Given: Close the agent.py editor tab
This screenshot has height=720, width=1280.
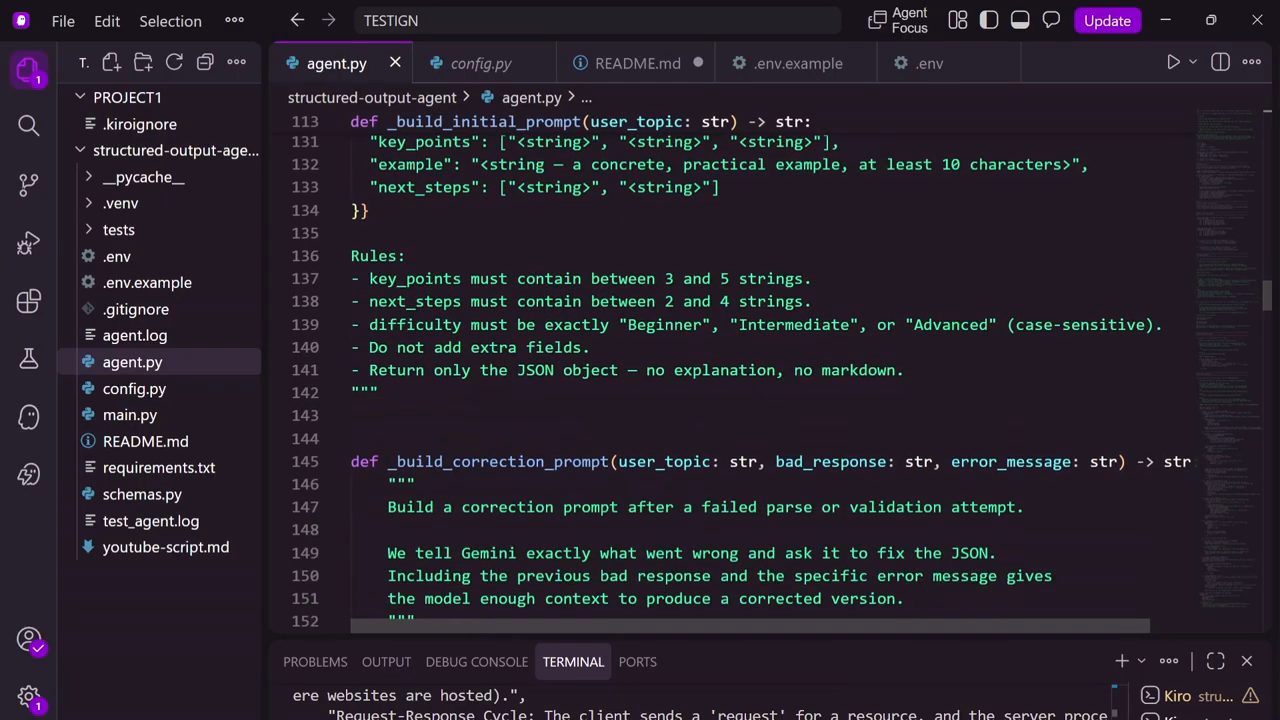Looking at the screenshot, I should tap(395, 63).
